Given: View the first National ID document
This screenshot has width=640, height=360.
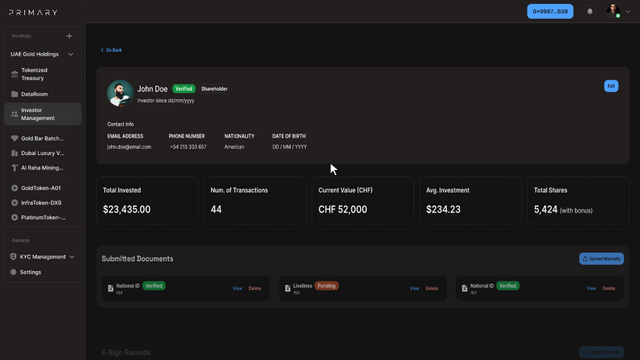Looking at the screenshot, I should click(x=237, y=289).
